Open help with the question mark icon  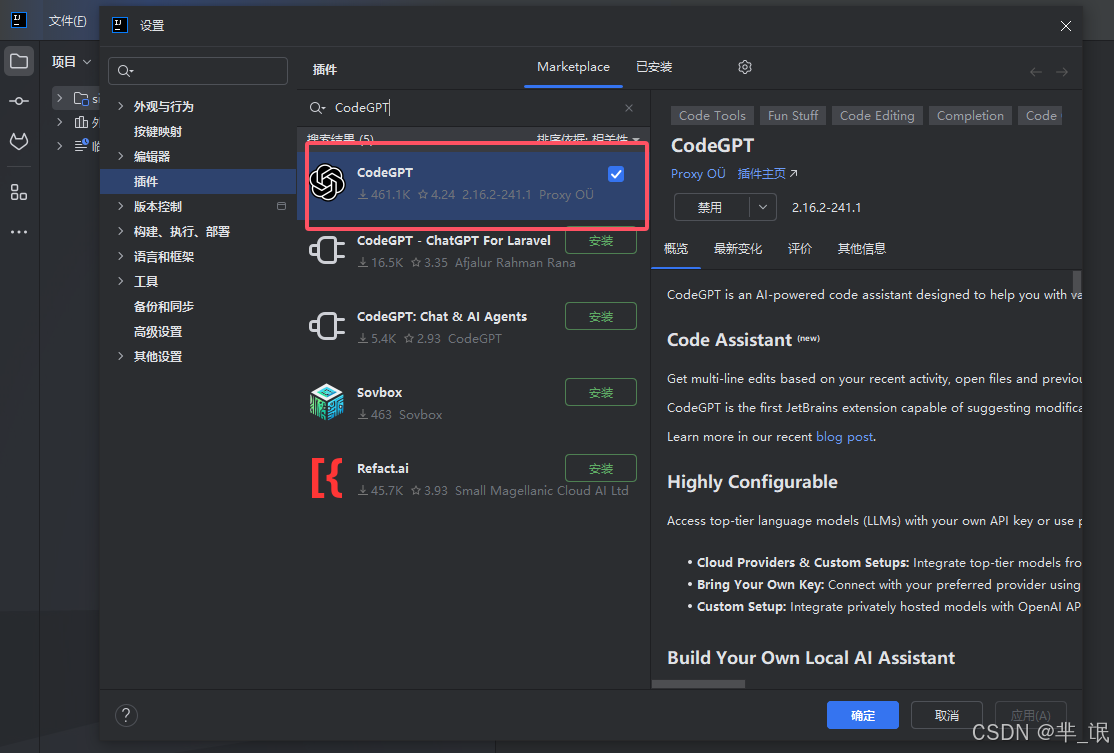126,715
